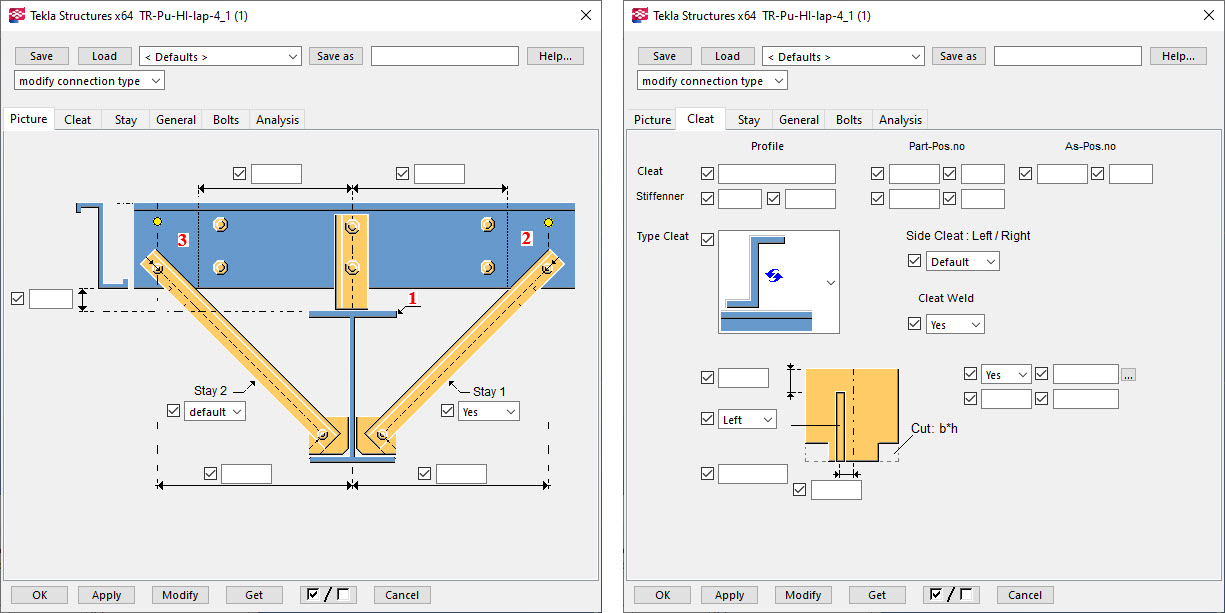Close the dialog showing the Cleat tab
Viewport: 1225px width, 613px height.
(1209, 15)
